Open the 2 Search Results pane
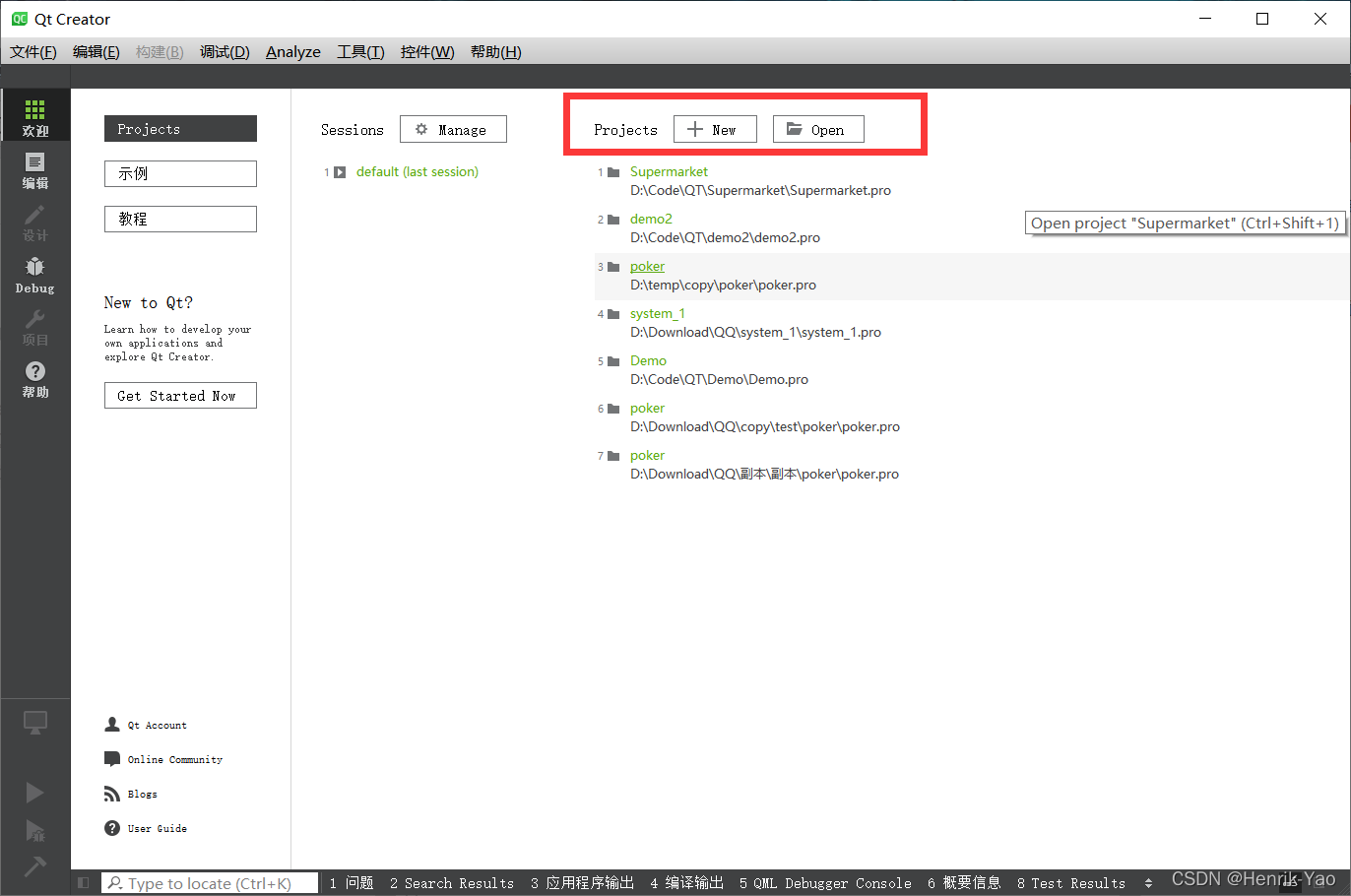 tap(451, 883)
